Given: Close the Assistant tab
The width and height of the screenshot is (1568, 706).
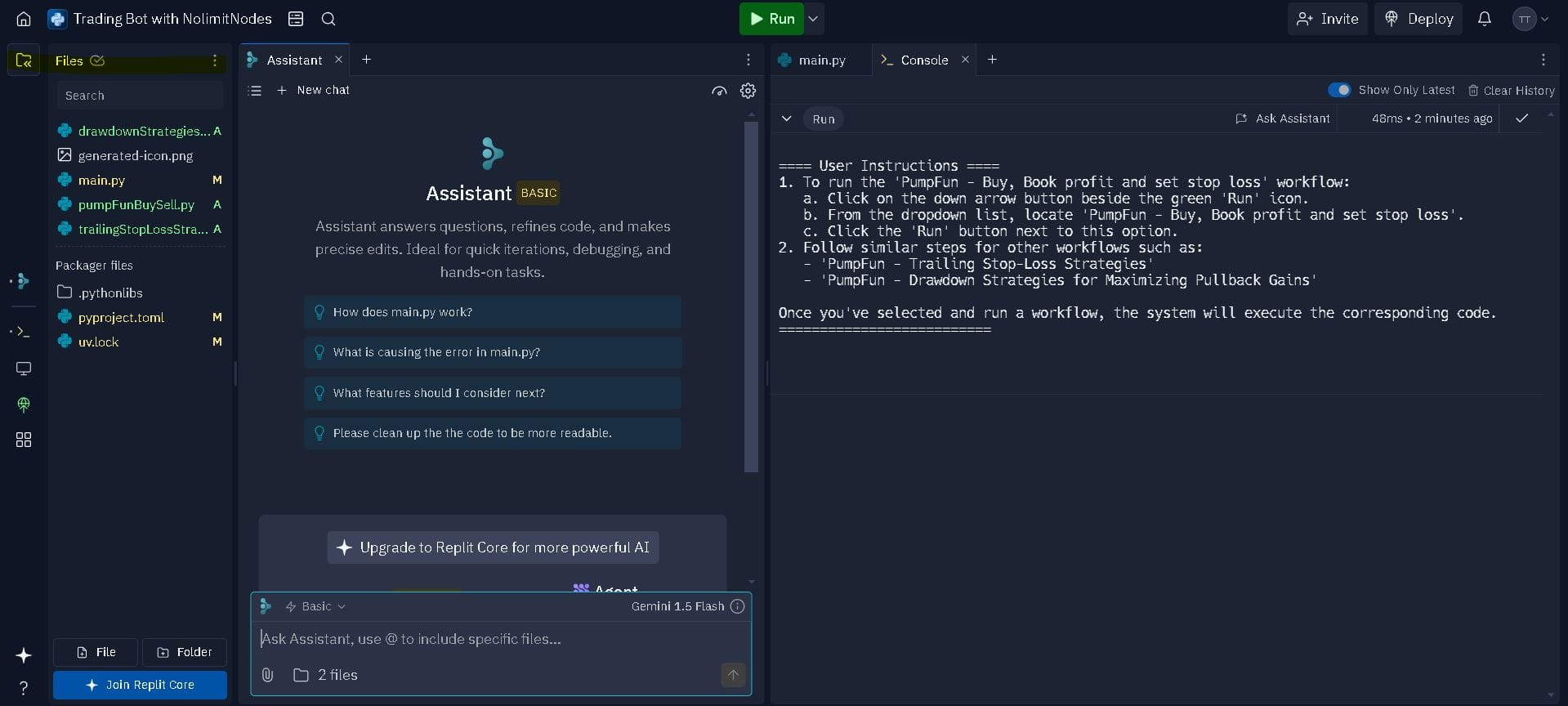Looking at the screenshot, I should (x=338, y=60).
